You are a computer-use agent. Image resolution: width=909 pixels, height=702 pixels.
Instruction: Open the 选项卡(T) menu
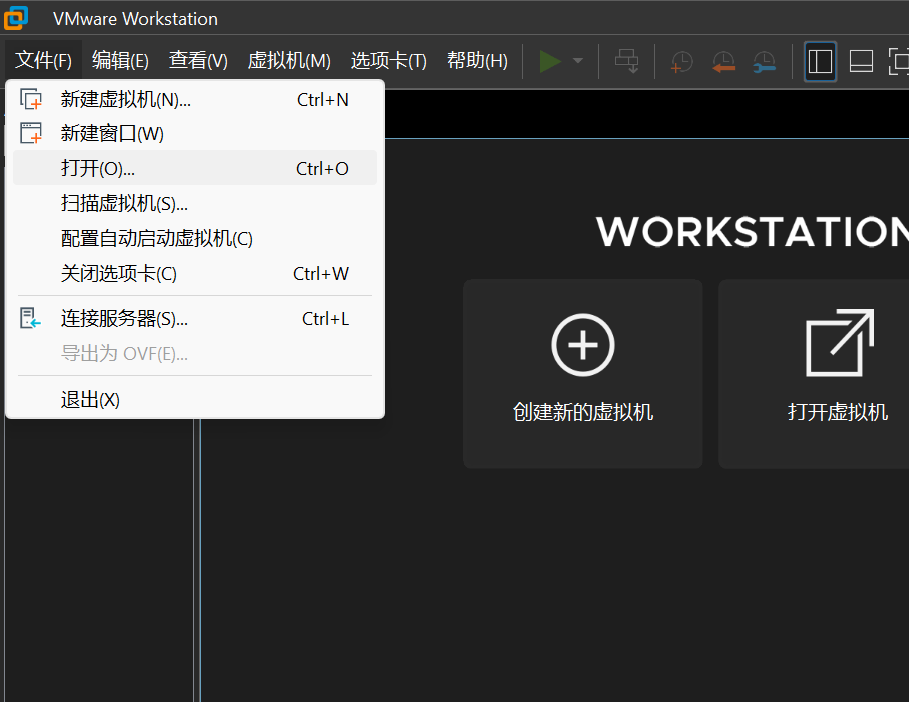pyautogui.click(x=388, y=61)
